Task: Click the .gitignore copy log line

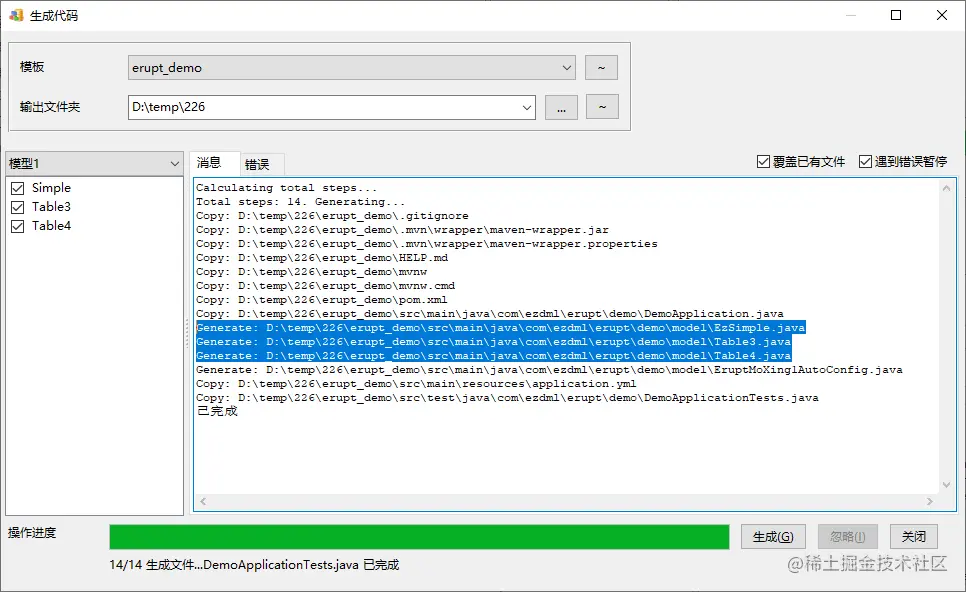Action: pos(332,216)
